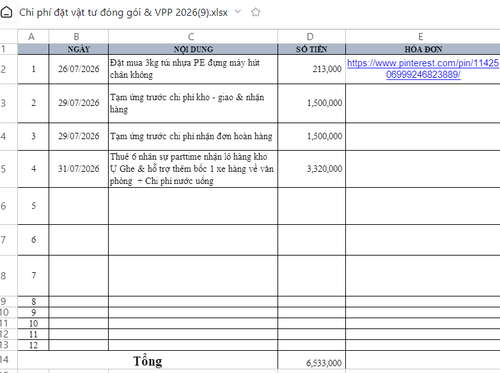Viewport: 500px width, 373px height.
Task: Select the NỘI DUNG header cell
Action: 193,49
